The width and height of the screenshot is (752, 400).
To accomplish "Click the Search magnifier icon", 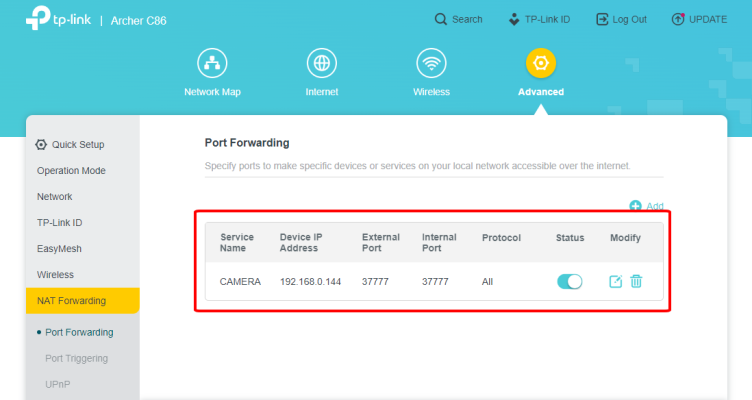I will [x=440, y=19].
